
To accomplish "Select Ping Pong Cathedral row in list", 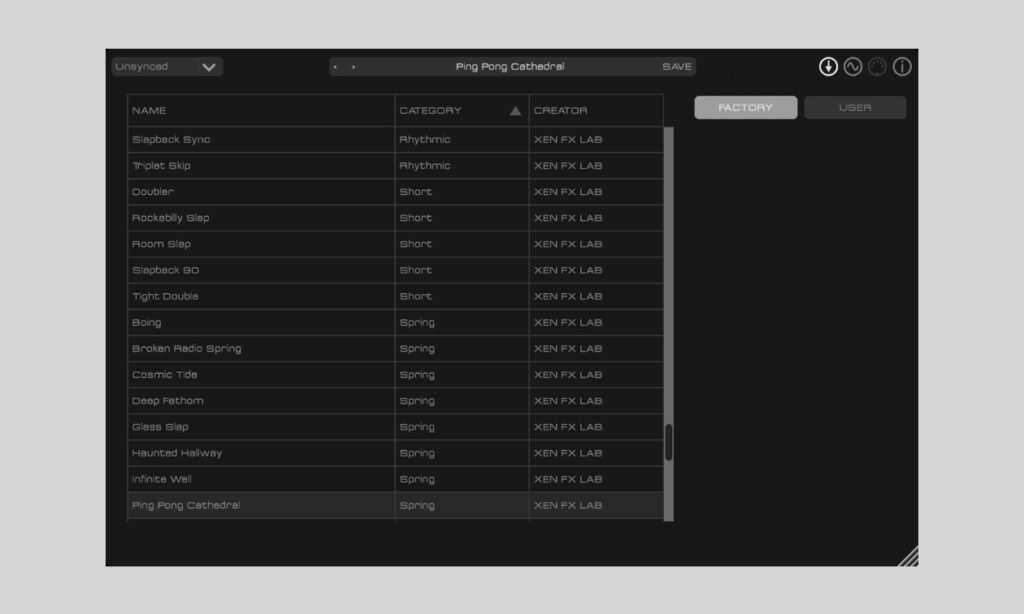I will [395, 505].
